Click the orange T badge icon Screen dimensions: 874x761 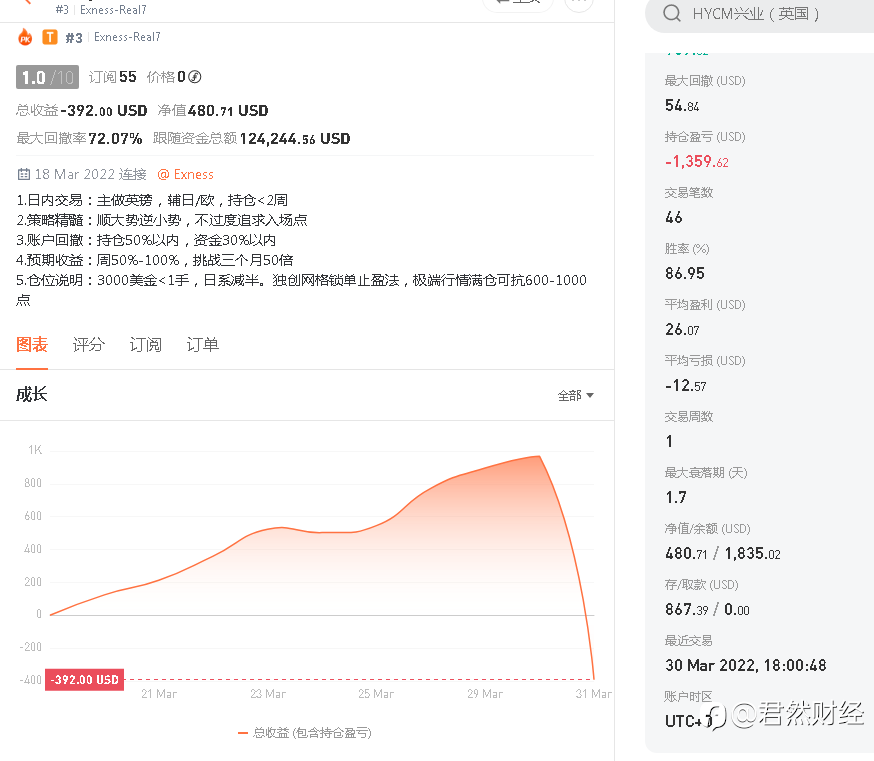[50, 37]
